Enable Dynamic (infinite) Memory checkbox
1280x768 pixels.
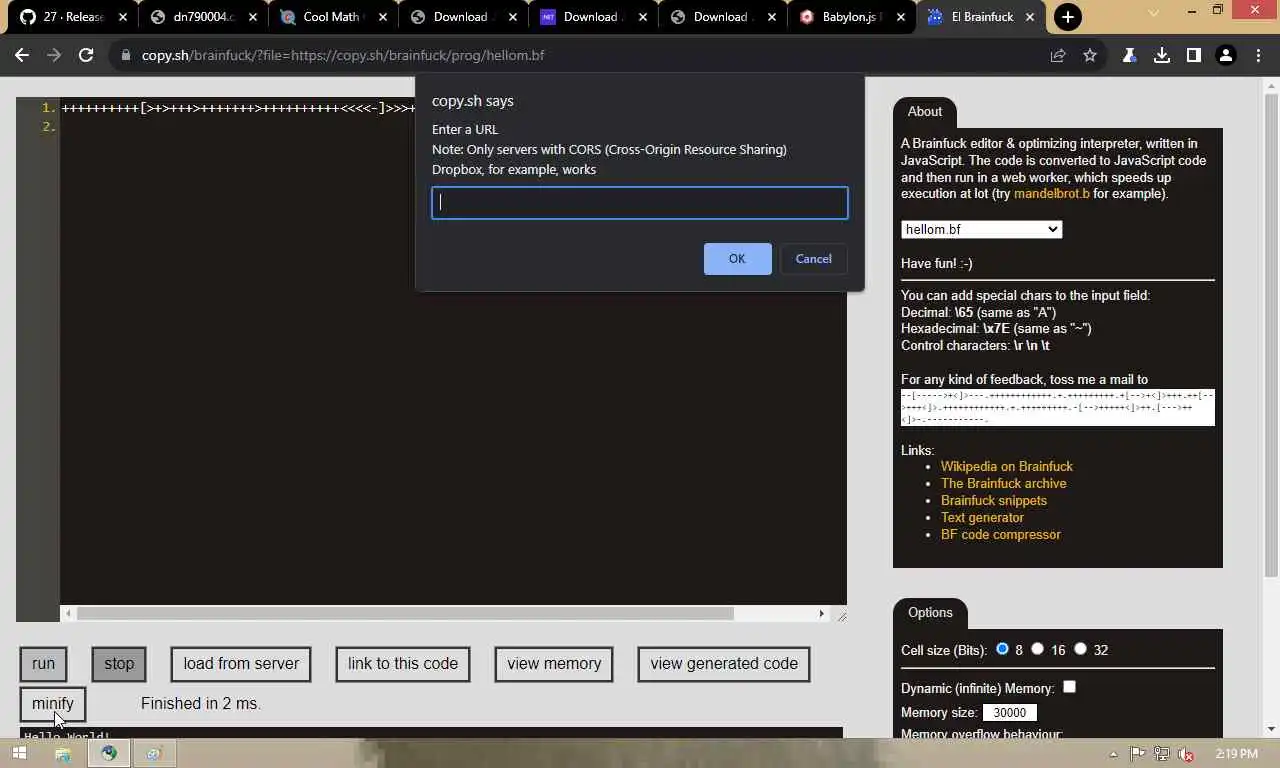pos(1069,687)
